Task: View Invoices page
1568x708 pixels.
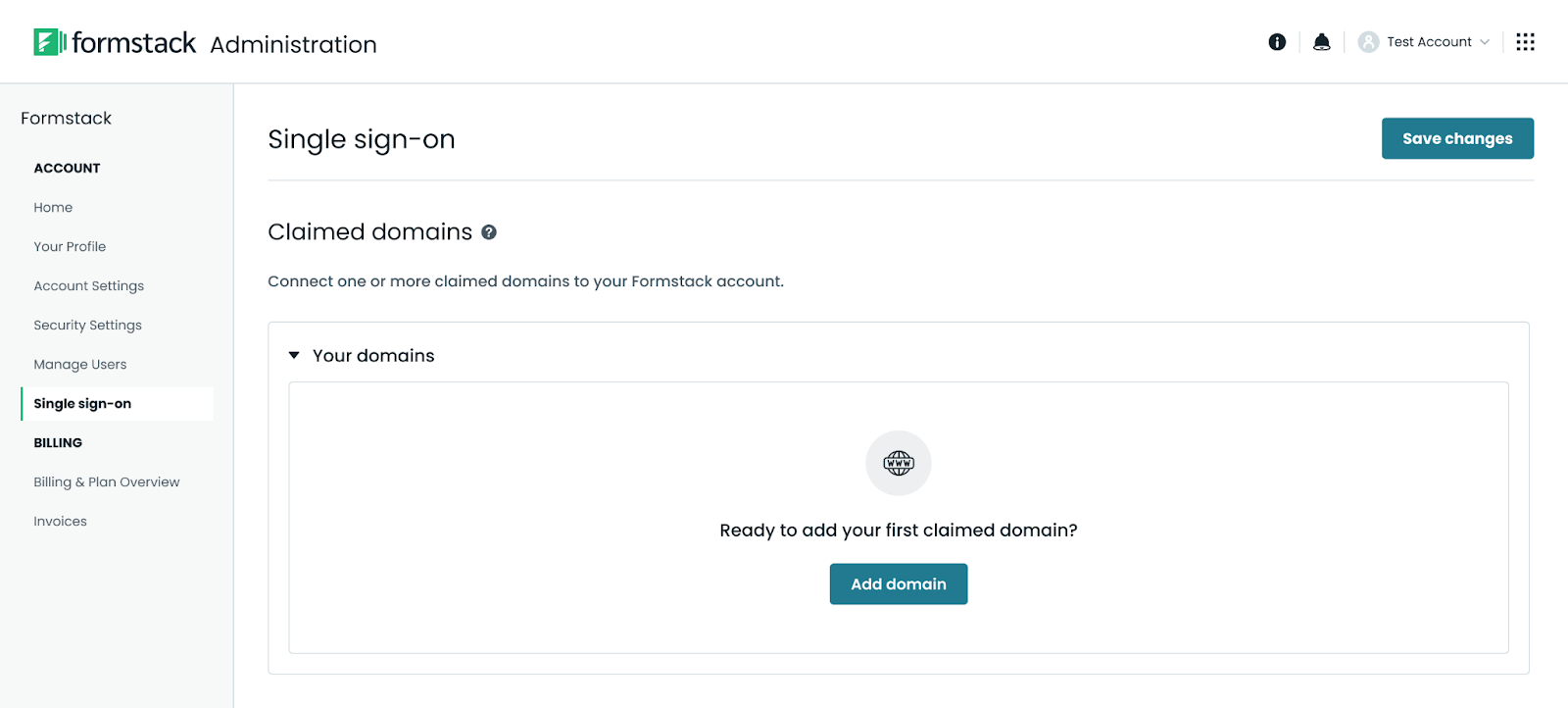Action: [60, 522]
